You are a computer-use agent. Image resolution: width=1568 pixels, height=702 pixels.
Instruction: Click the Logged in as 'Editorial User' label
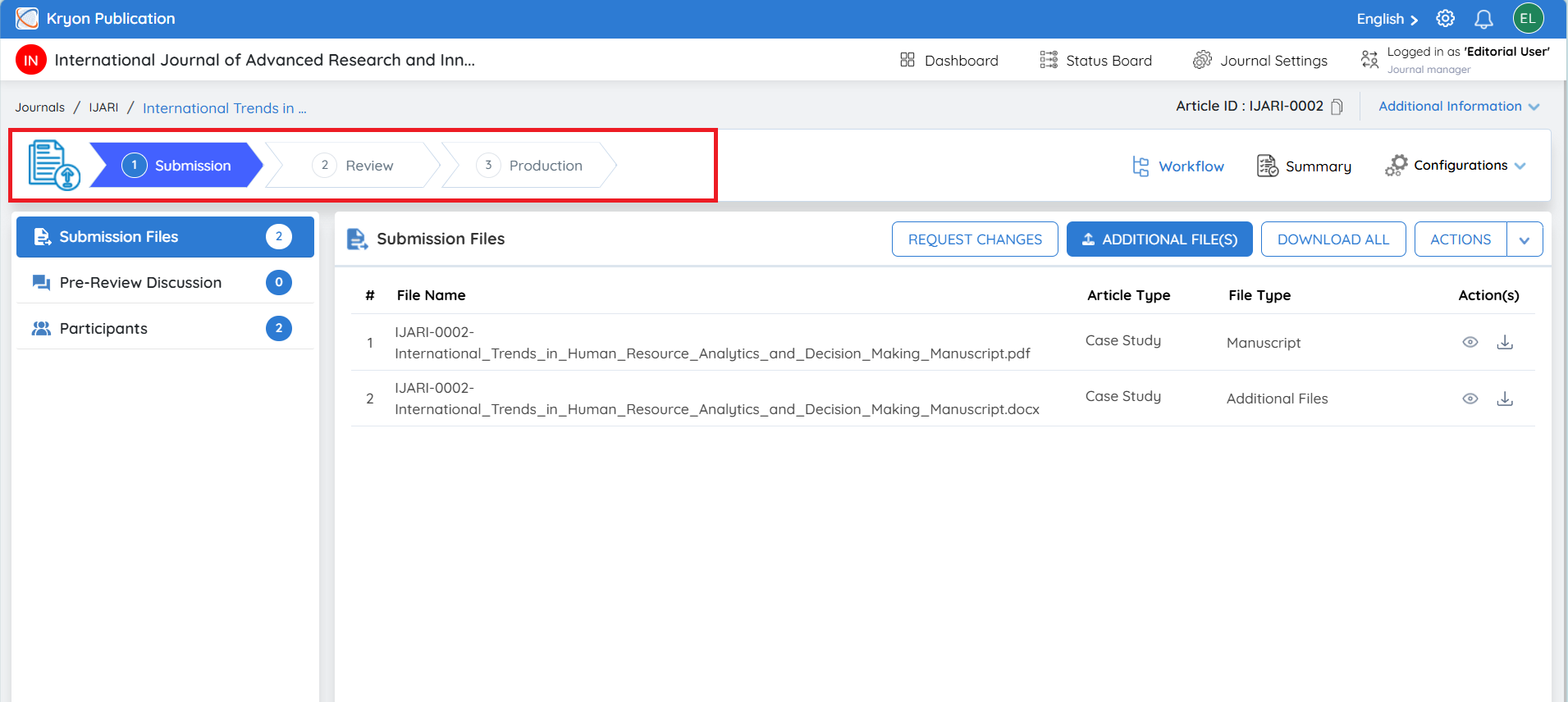click(x=1468, y=52)
